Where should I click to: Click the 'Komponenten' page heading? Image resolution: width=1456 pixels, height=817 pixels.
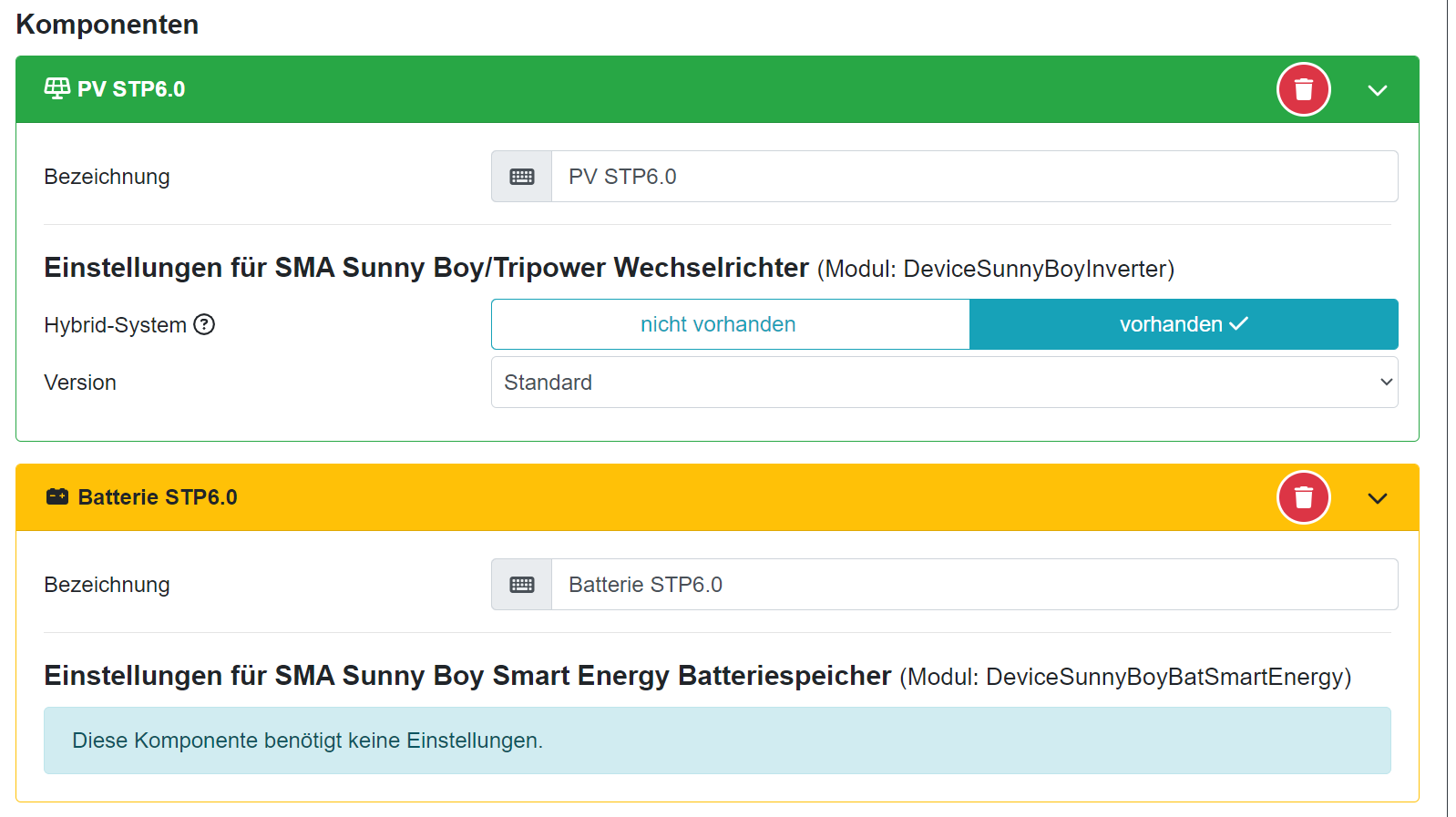pyautogui.click(x=108, y=25)
